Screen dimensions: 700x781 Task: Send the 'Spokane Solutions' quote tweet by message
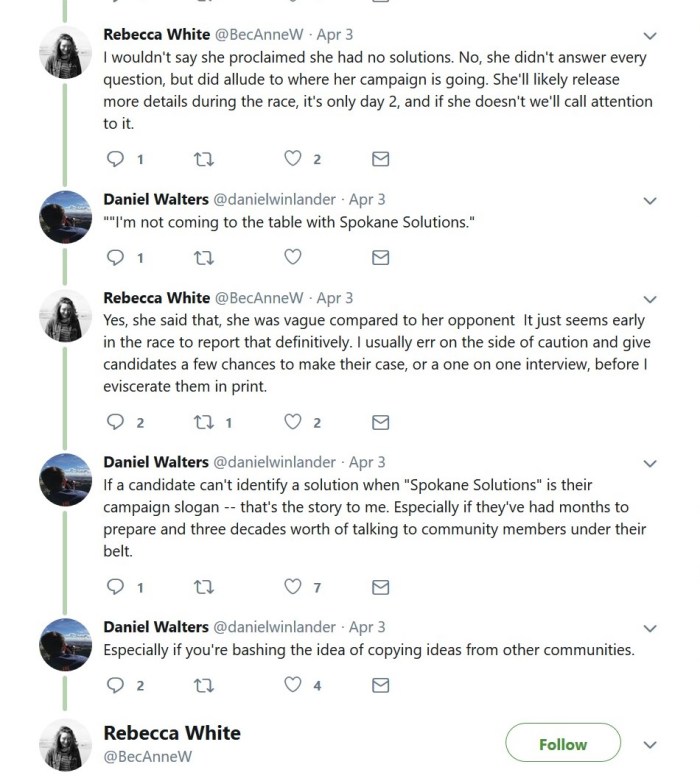pos(380,257)
